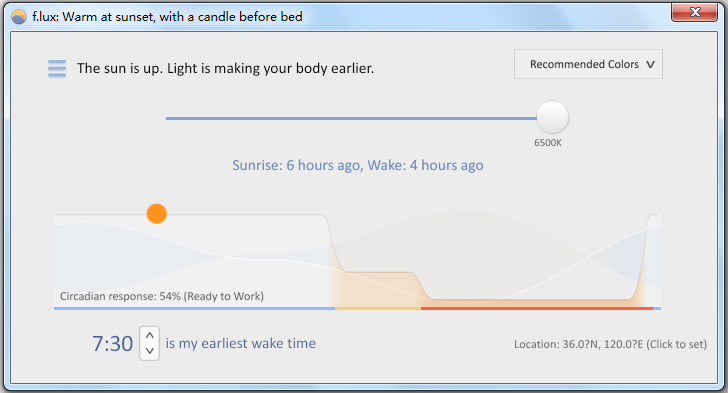Image resolution: width=728 pixels, height=393 pixels.
Task: Increase wake time with up arrow
Action: point(150,335)
